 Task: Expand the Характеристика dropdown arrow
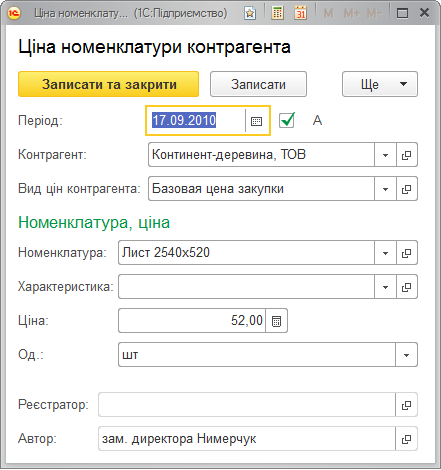click(x=385, y=287)
